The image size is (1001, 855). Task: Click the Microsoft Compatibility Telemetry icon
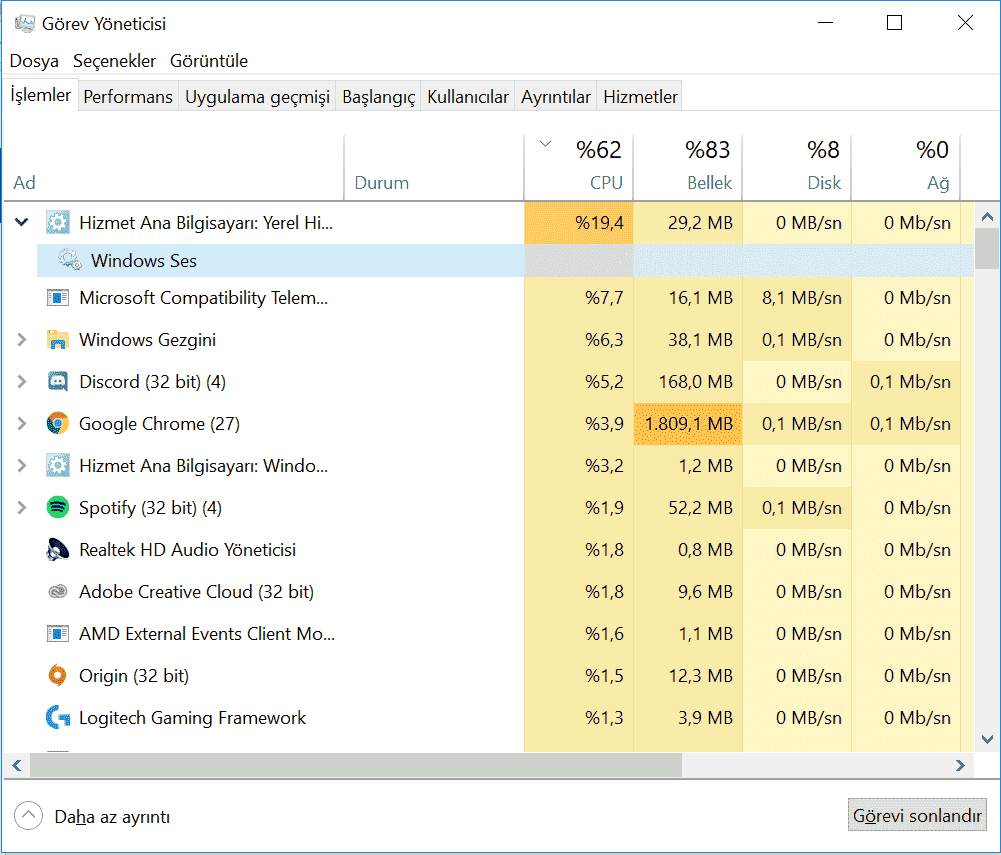57,298
